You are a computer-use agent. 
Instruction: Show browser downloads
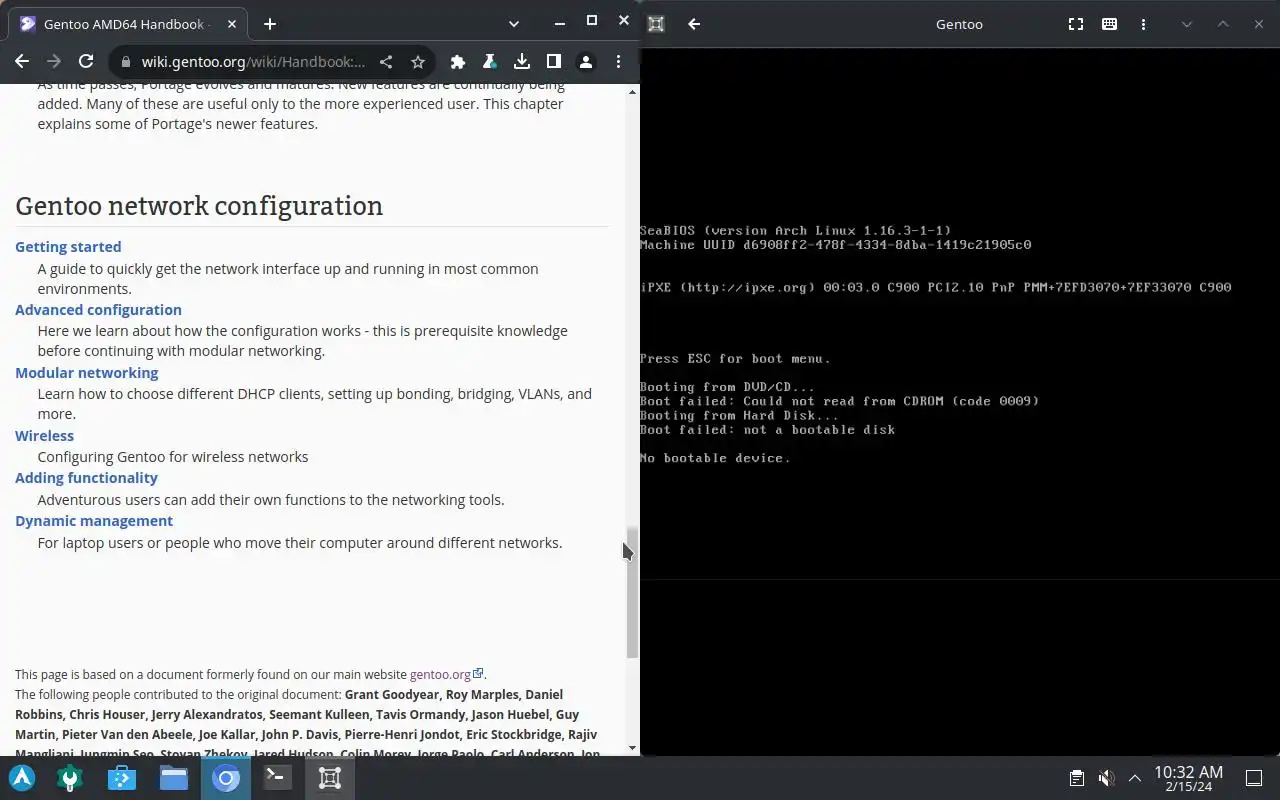pyautogui.click(x=522, y=62)
